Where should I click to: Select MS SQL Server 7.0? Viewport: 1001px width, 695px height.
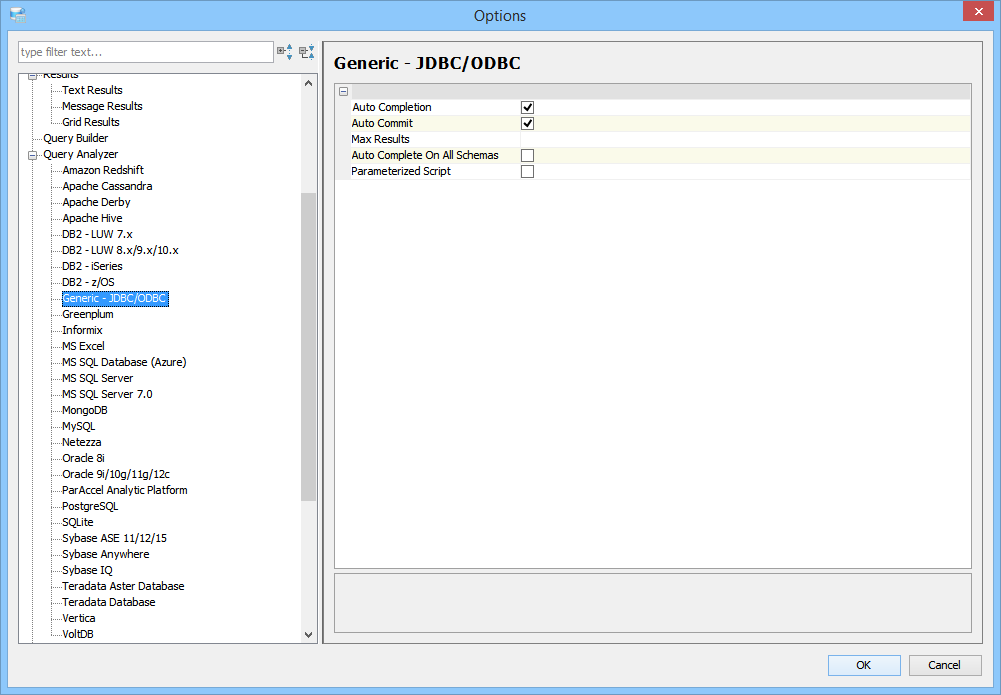pyautogui.click(x=107, y=394)
